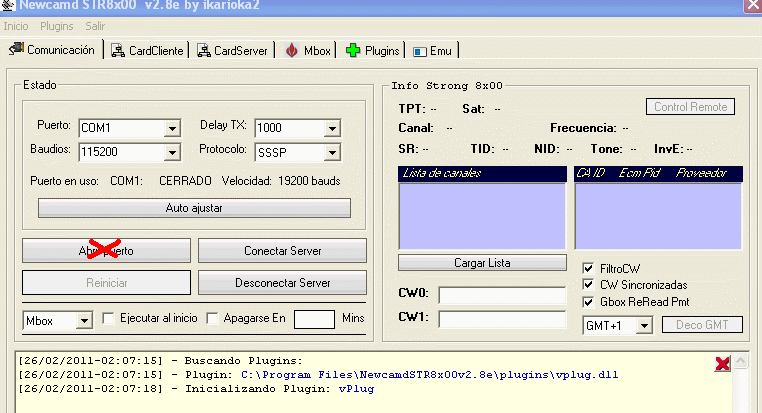This screenshot has height=413, width=762.
Task: Click the Auto ajustar button
Action: point(194,208)
